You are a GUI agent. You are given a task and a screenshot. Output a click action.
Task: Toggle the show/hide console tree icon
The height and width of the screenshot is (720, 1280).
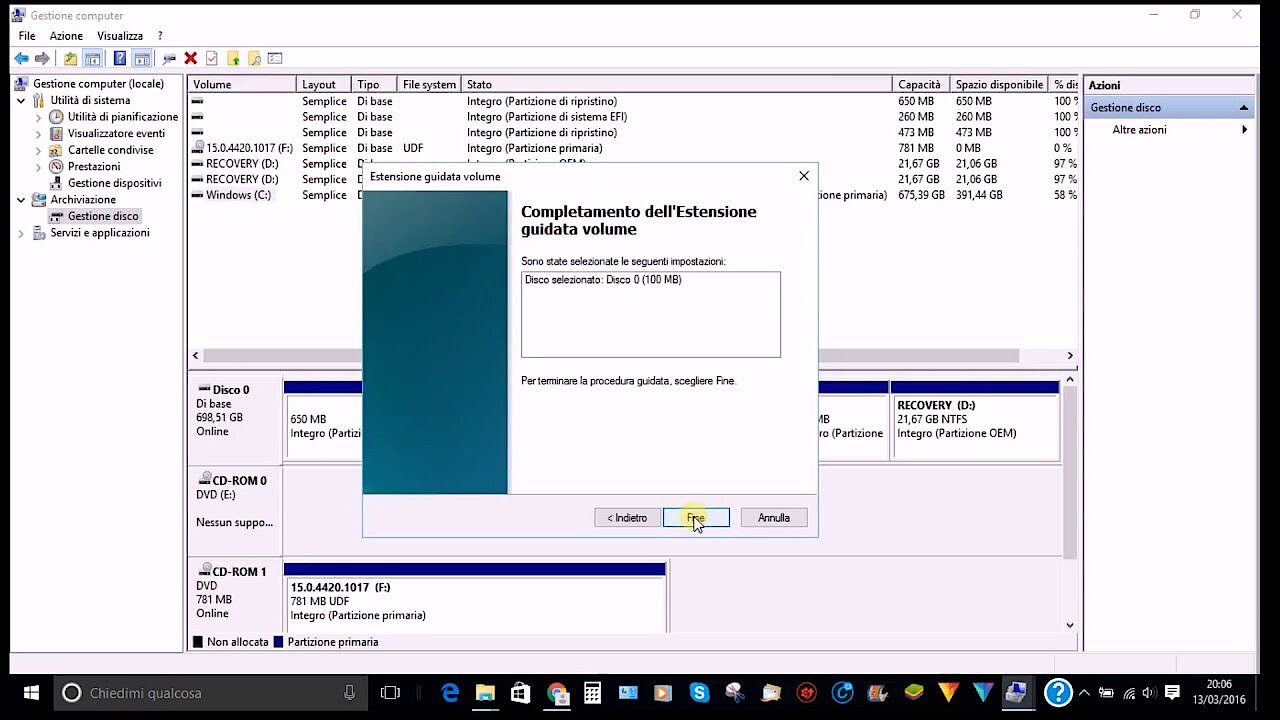(93, 59)
